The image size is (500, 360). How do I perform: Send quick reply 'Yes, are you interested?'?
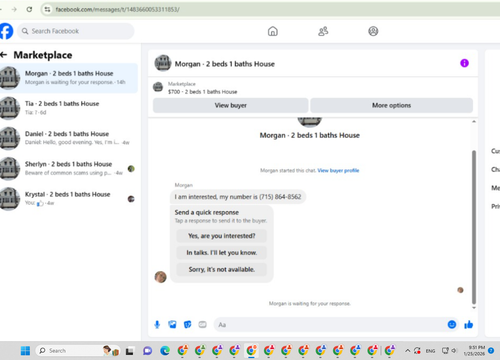click(x=222, y=236)
